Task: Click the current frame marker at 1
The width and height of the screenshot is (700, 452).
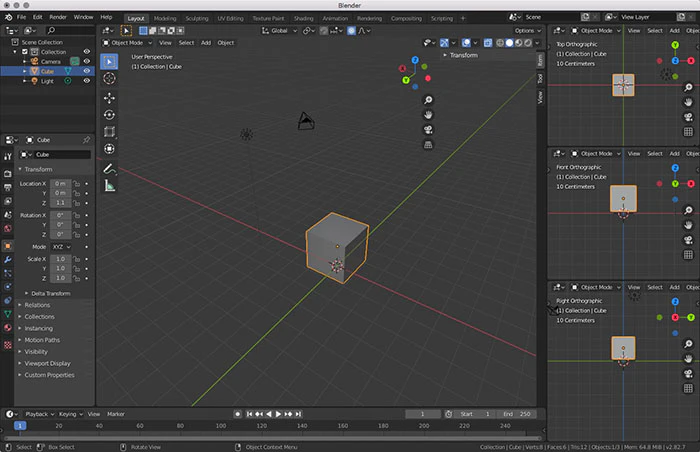Action: pos(20,426)
